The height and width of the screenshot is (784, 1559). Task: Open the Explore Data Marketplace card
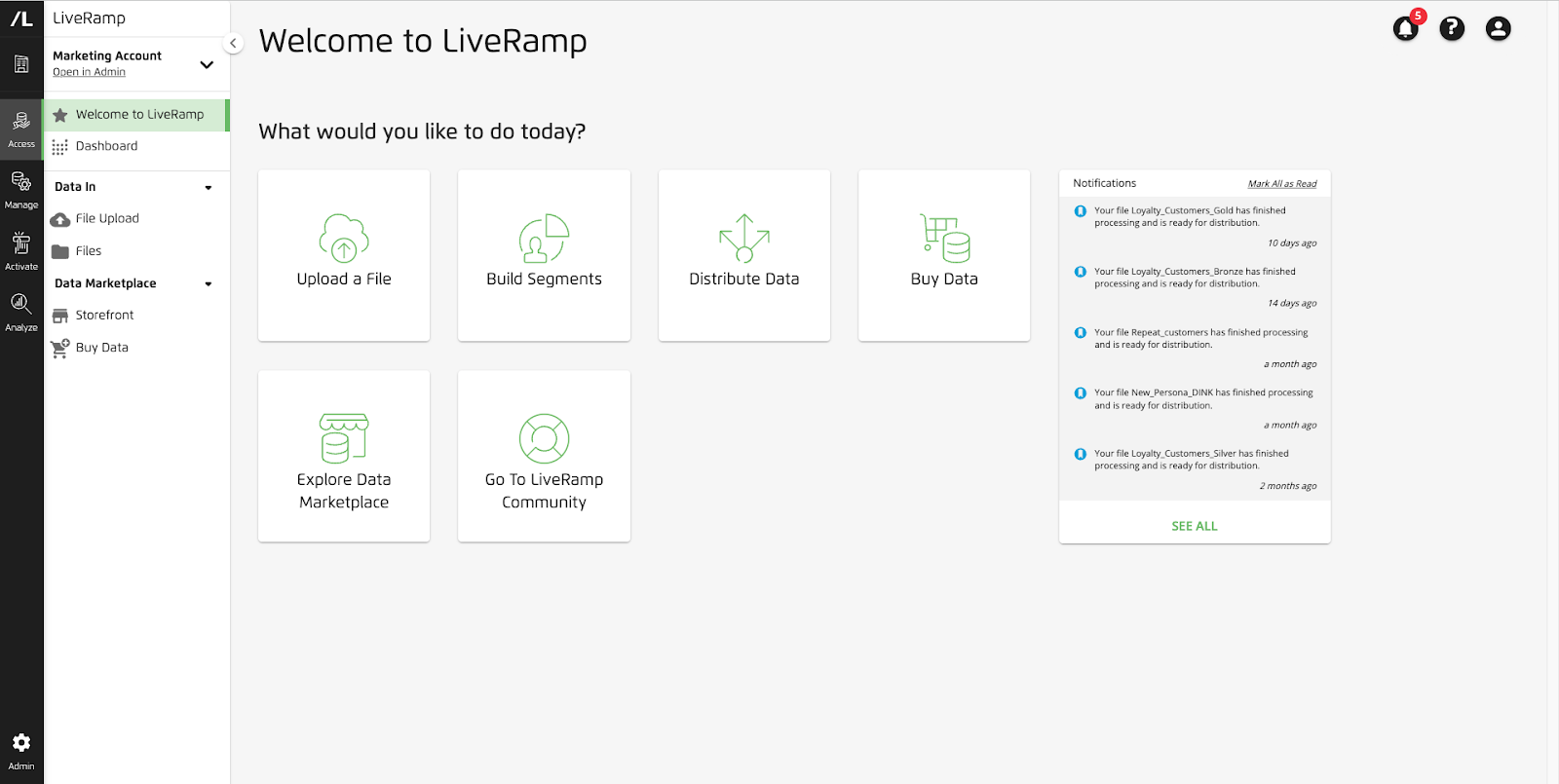344,456
